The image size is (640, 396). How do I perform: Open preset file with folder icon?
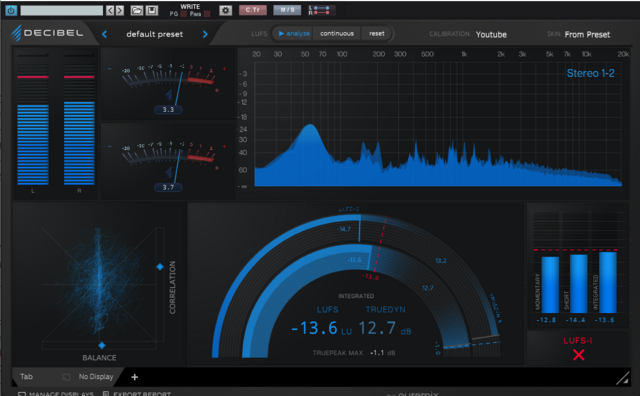click(137, 10)
